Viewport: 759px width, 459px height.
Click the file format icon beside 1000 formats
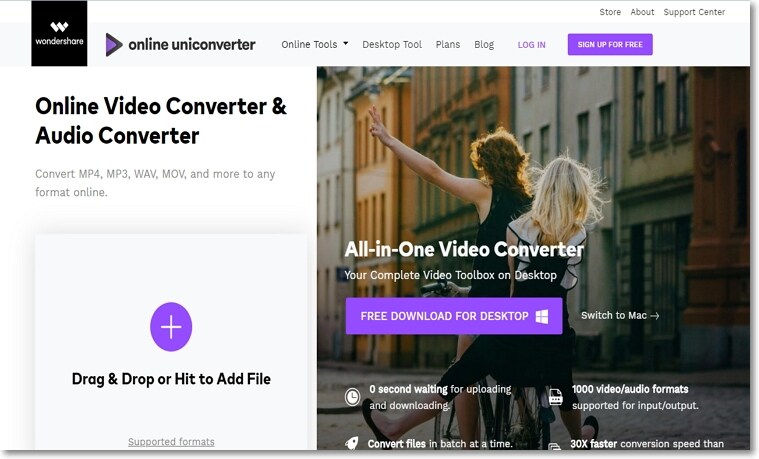point(556,397)
